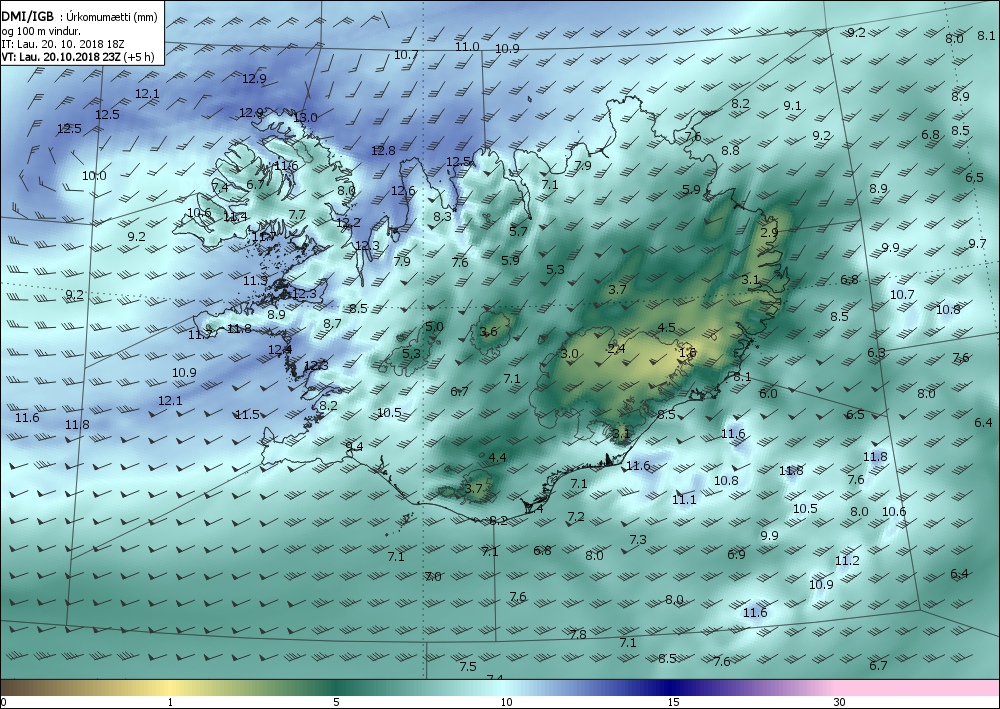Click the '30' tick label on color scale
The height and width of the screenshot is (709, 1000).
point(840,702)
